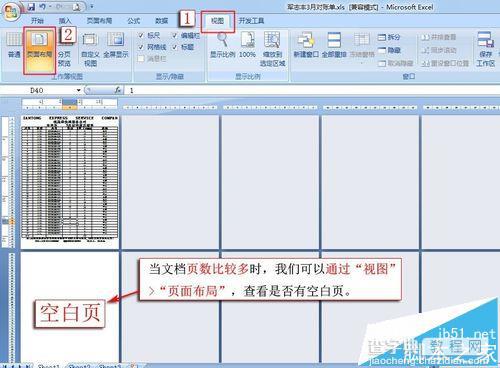This screenshot has width=500, height=368.
Task: Click the horizontal ruler above first page
Action: pyautogui.click(x=69, y=104)
